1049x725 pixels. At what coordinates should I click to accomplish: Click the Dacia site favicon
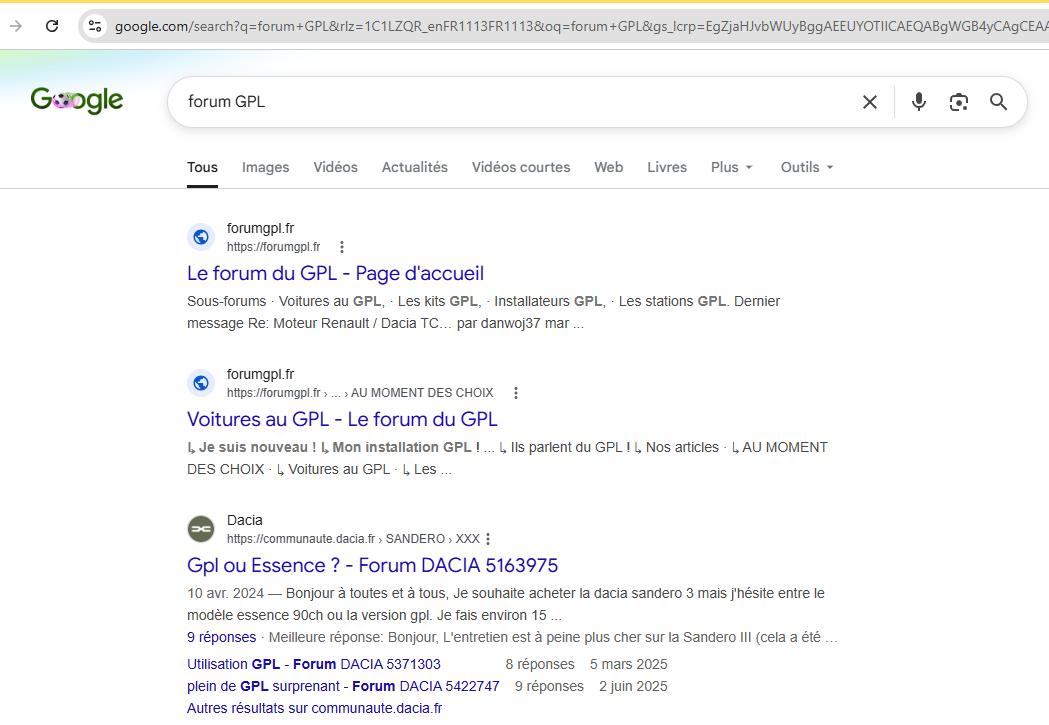pyautogui.click(x=201, y=529)
